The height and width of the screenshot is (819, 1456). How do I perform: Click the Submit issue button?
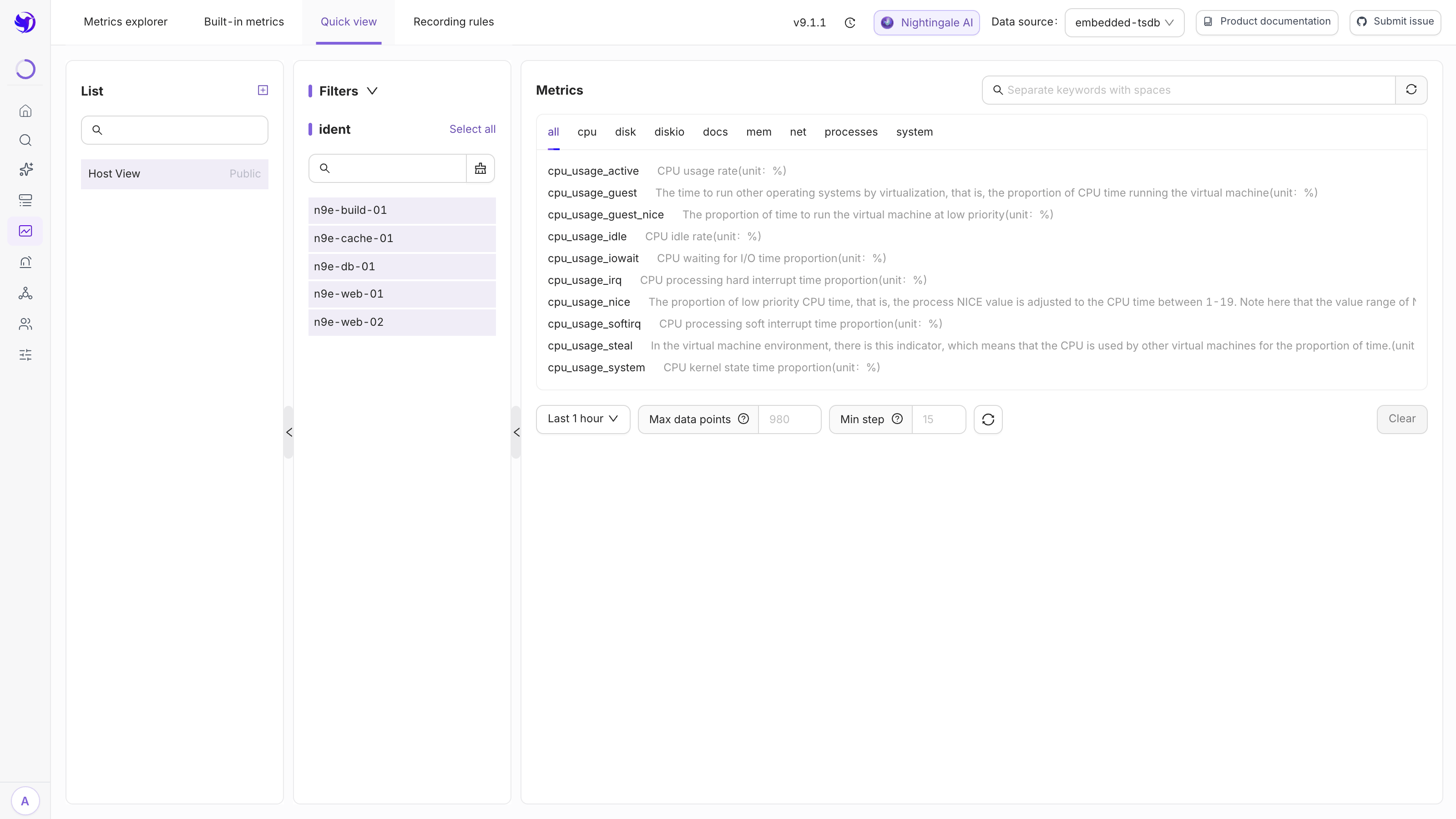(x=1395, y=22)
